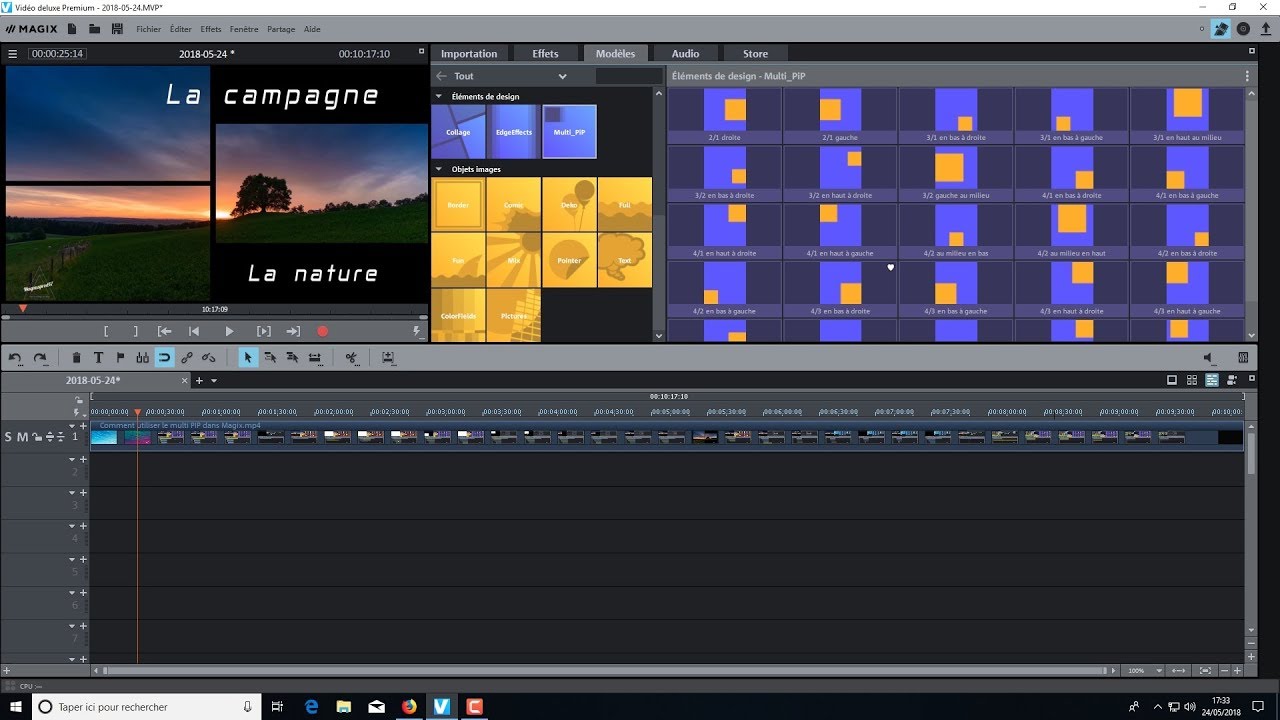Click the timeline horizontal scrollbar
This screenshot has width=1280, height=720.
[x=605, y=670]
